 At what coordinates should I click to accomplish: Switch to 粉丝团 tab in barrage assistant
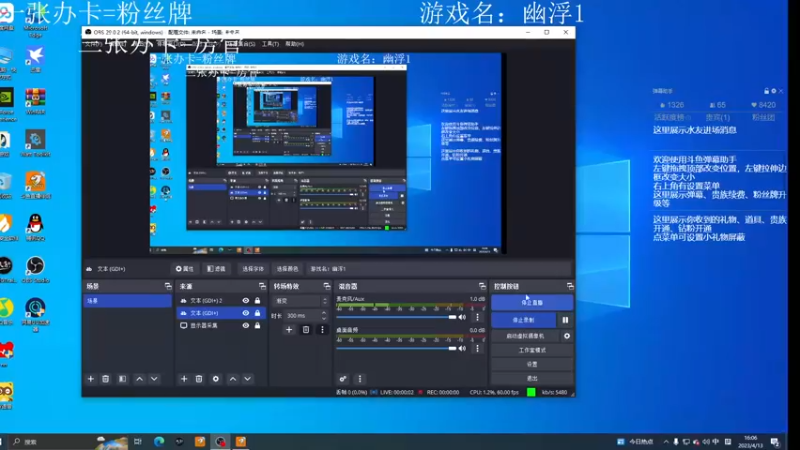point(763,118)
